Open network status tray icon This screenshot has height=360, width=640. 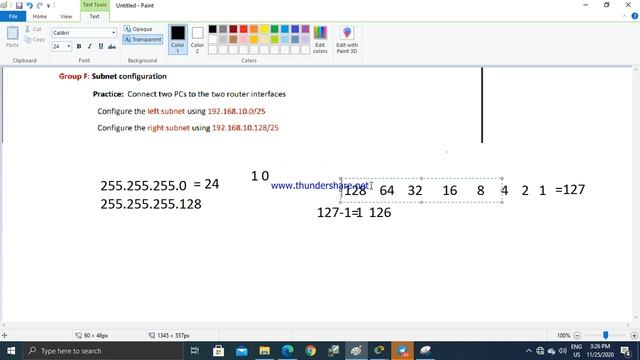[540, 351]
